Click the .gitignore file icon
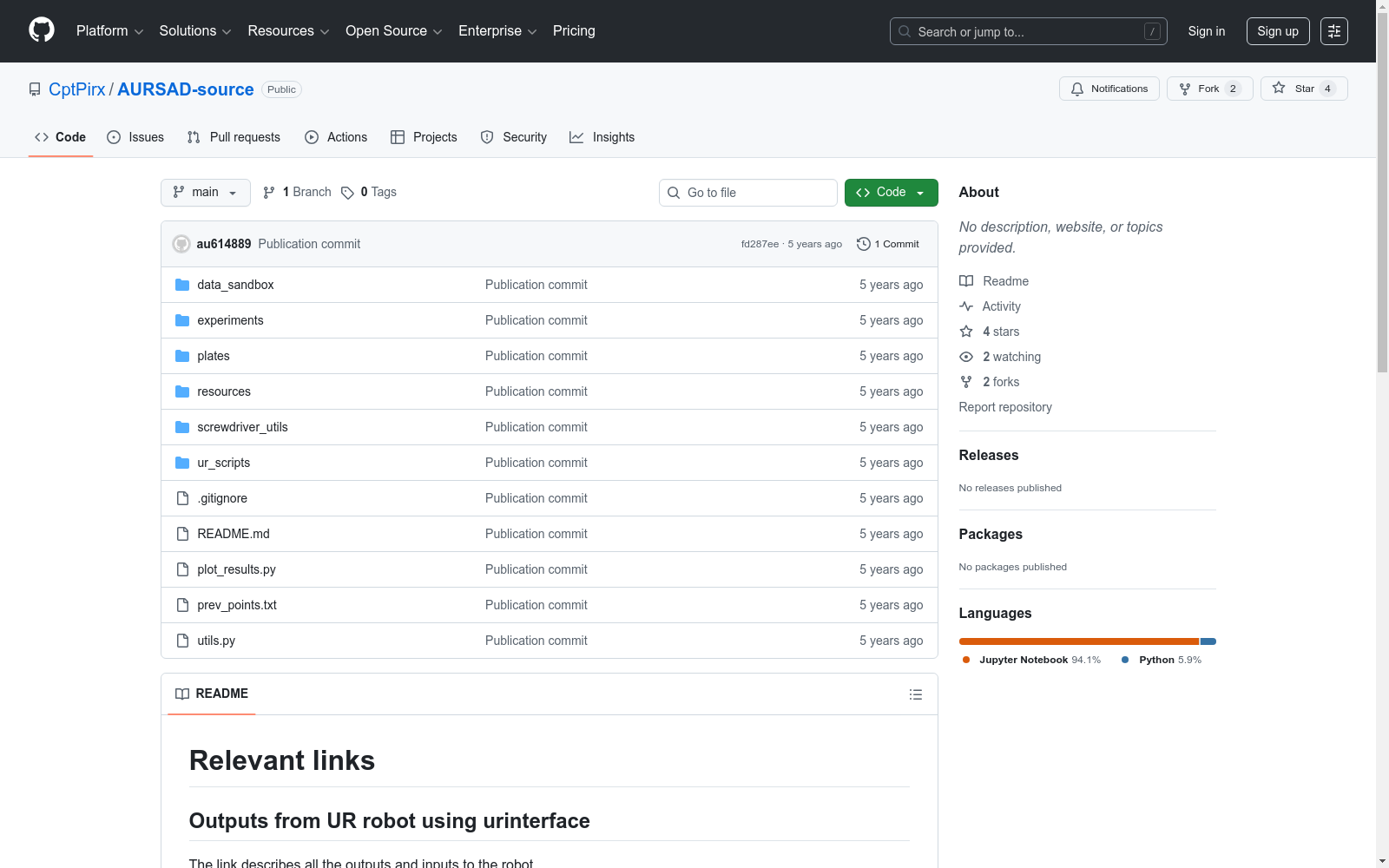Image resolution: width=1389 pixels, height=868 pixels. pyautogui.click(x=182, y=498)
